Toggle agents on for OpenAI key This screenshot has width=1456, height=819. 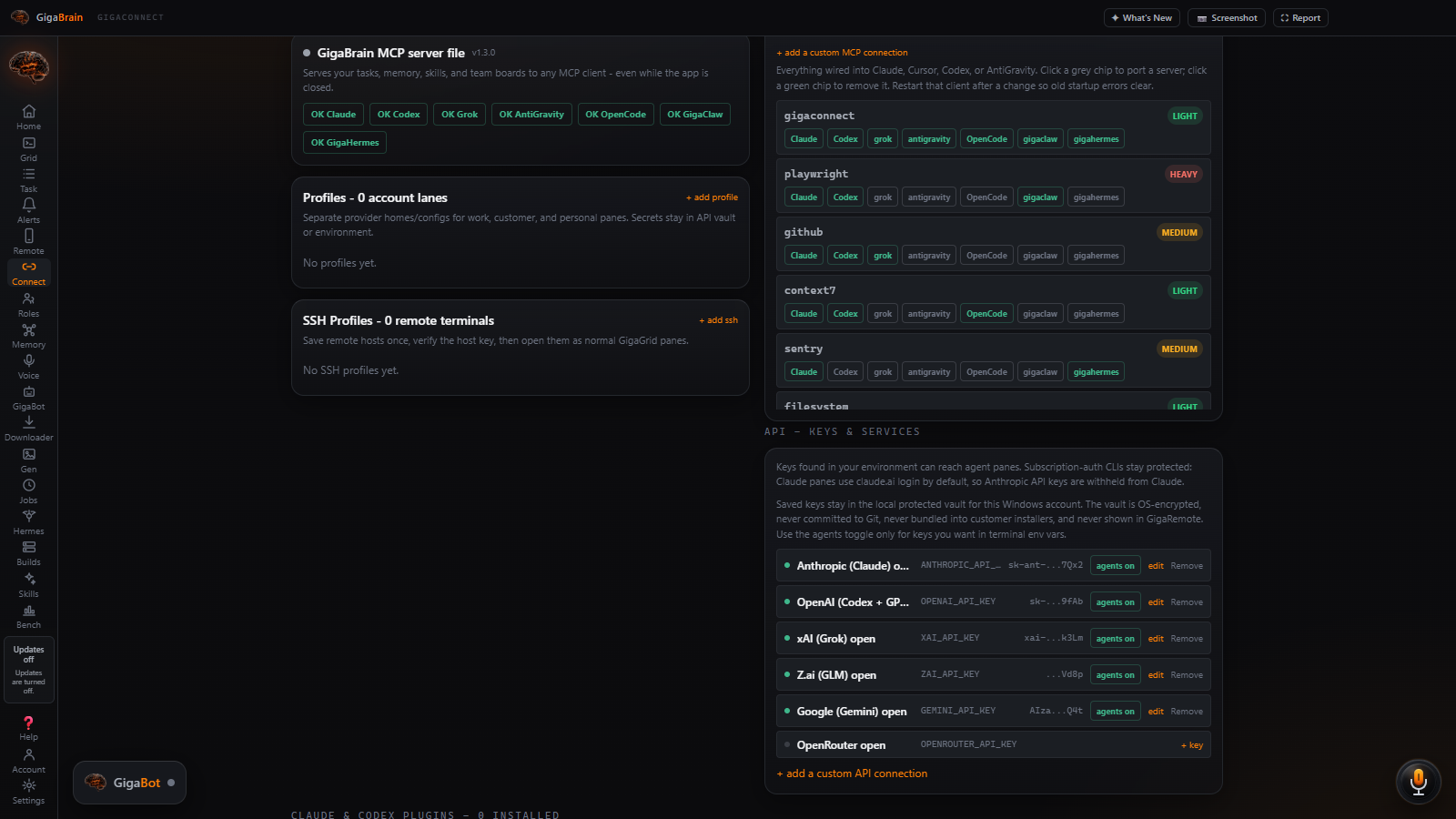[1115, 602]
